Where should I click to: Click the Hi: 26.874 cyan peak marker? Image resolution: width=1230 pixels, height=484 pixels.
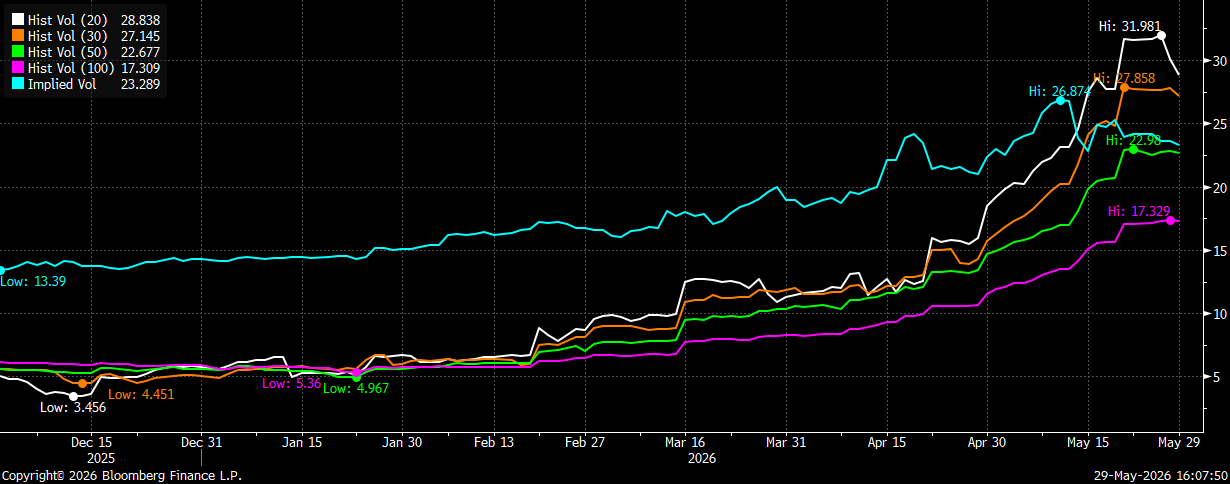click(x=1060, y=101)
